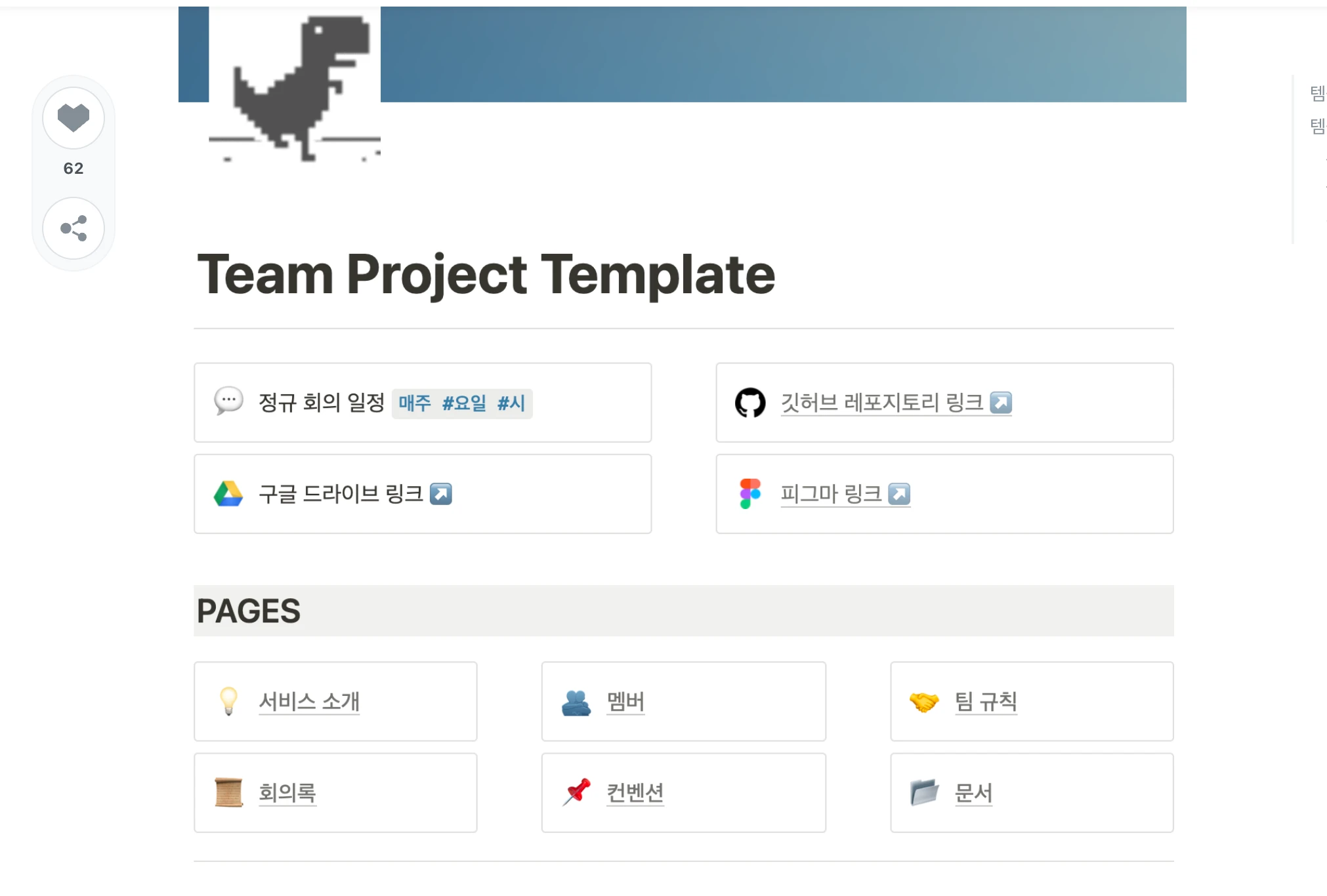1327x896 pixels.
Task: Open the 피그마 링크 link
Action: [845, 494]
